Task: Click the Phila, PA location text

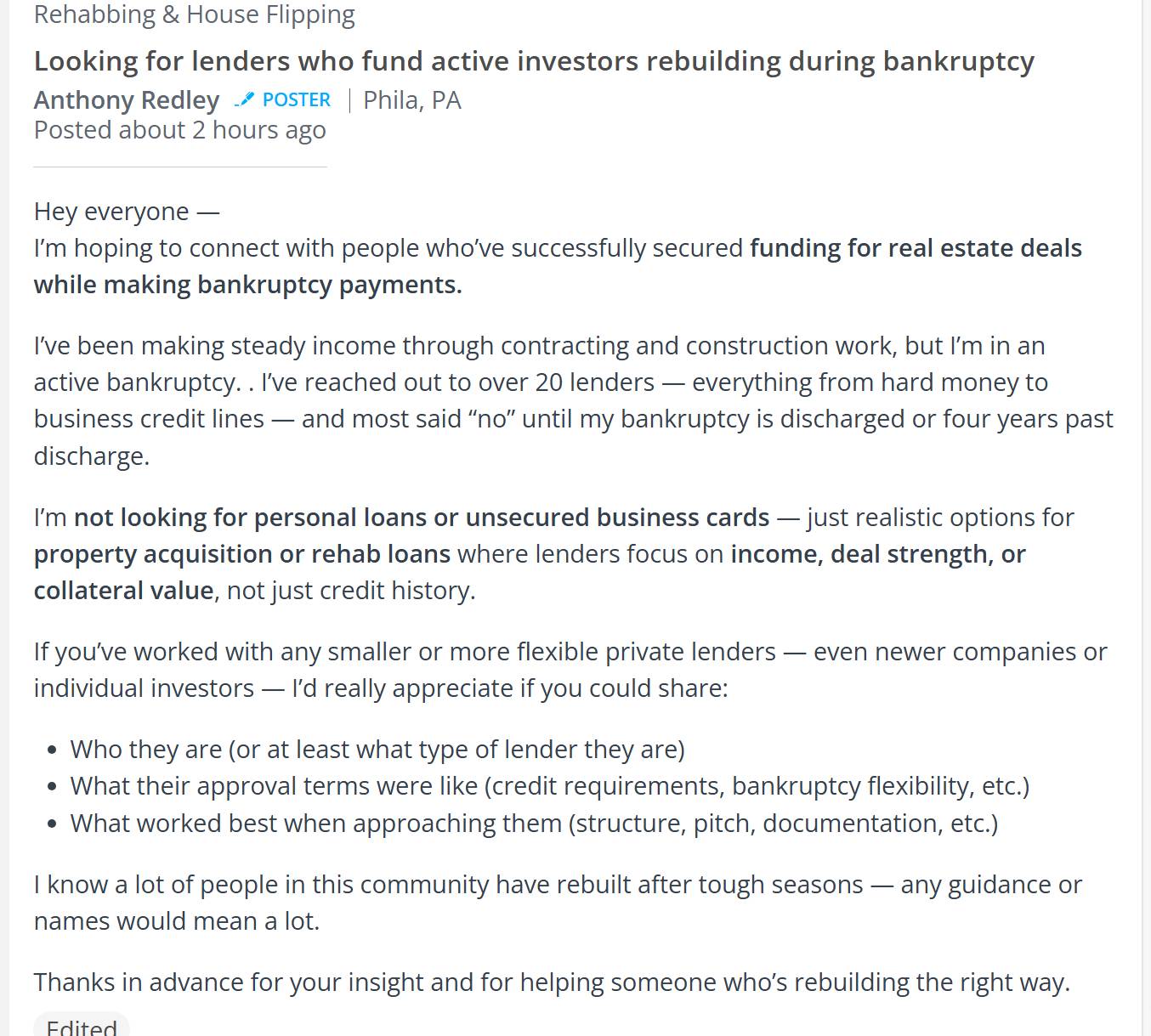Action: tap(412, 100)
